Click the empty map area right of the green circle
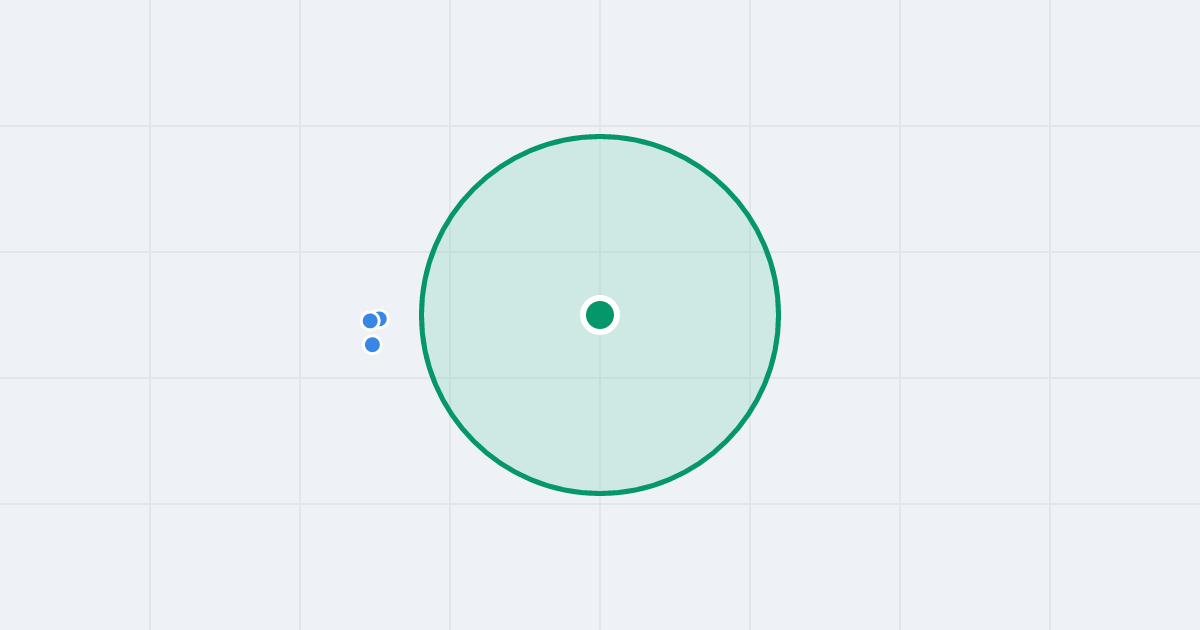The image size is (1200, 630). coord(950,315)
